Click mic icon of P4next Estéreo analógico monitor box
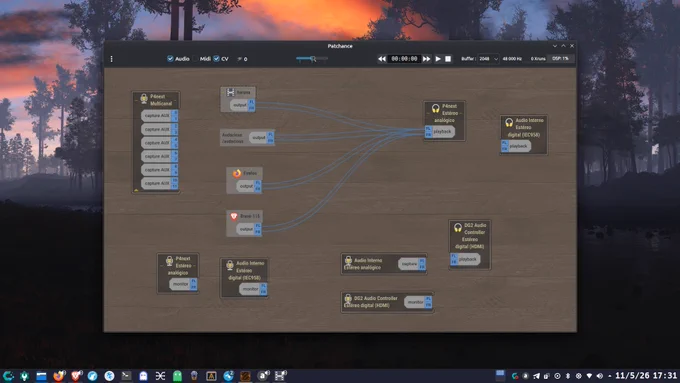Screen dimensions: 680x383 [169, 261]
